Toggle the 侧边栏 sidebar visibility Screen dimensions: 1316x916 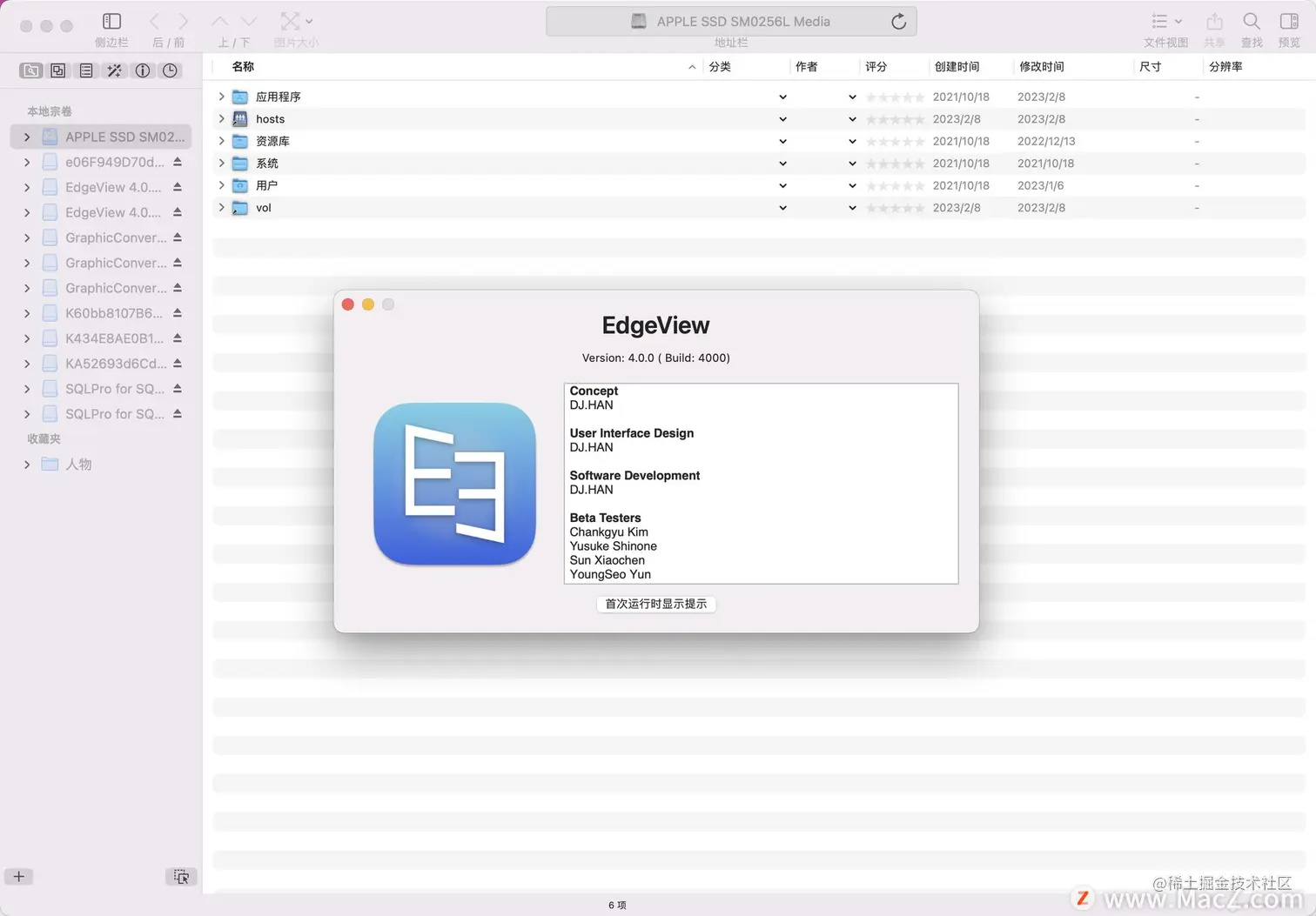(111, 21)
